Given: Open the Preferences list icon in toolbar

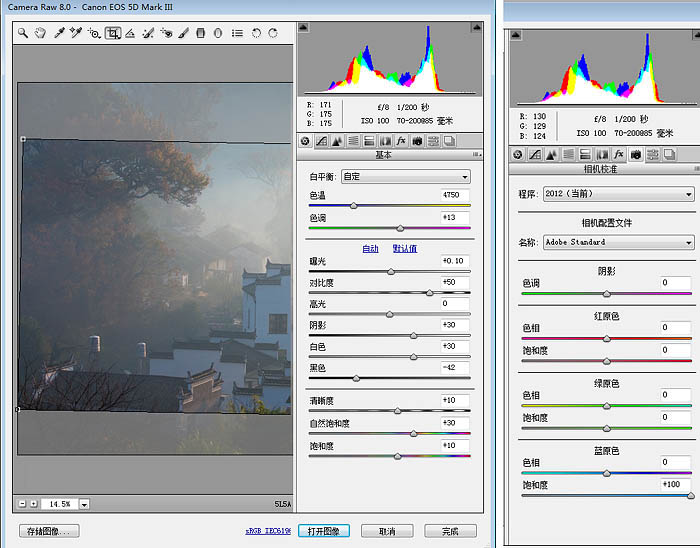Looking at the screenshot, I should [x=237, y=33].
